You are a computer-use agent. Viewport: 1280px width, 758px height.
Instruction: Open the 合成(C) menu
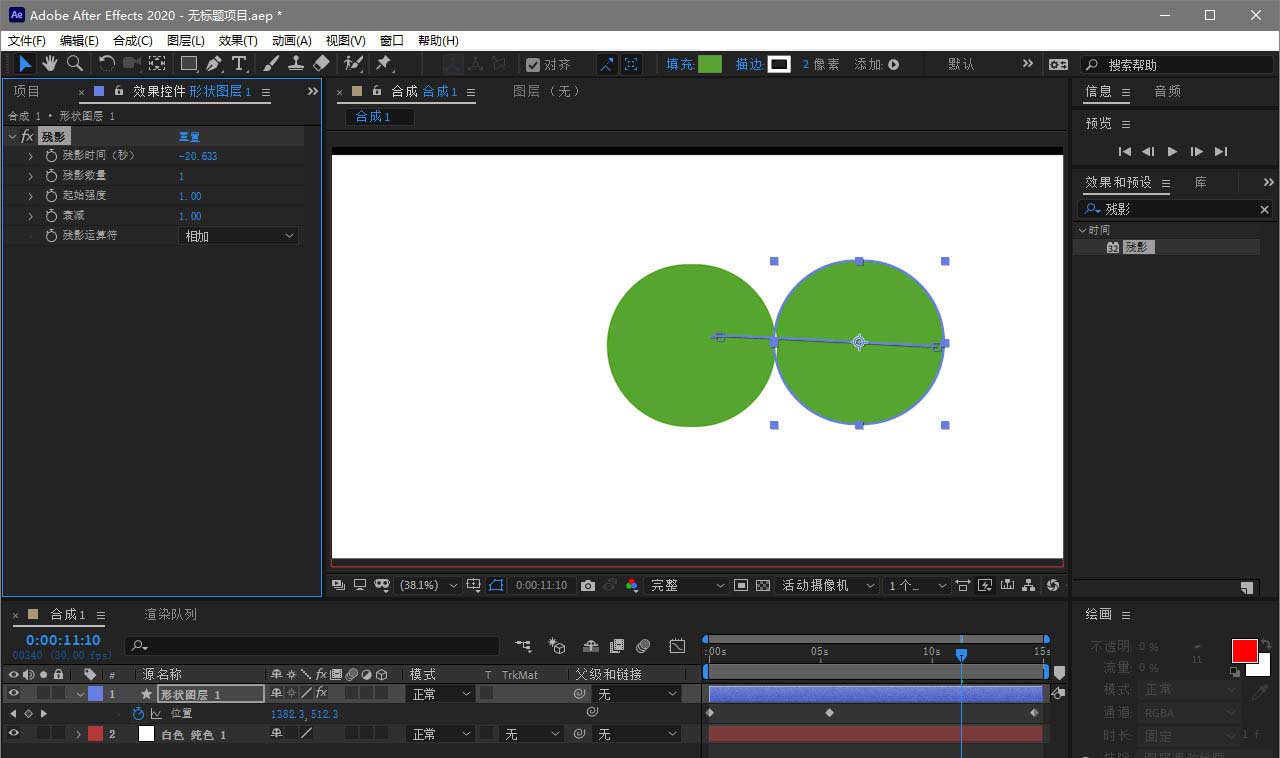point(132,41)
